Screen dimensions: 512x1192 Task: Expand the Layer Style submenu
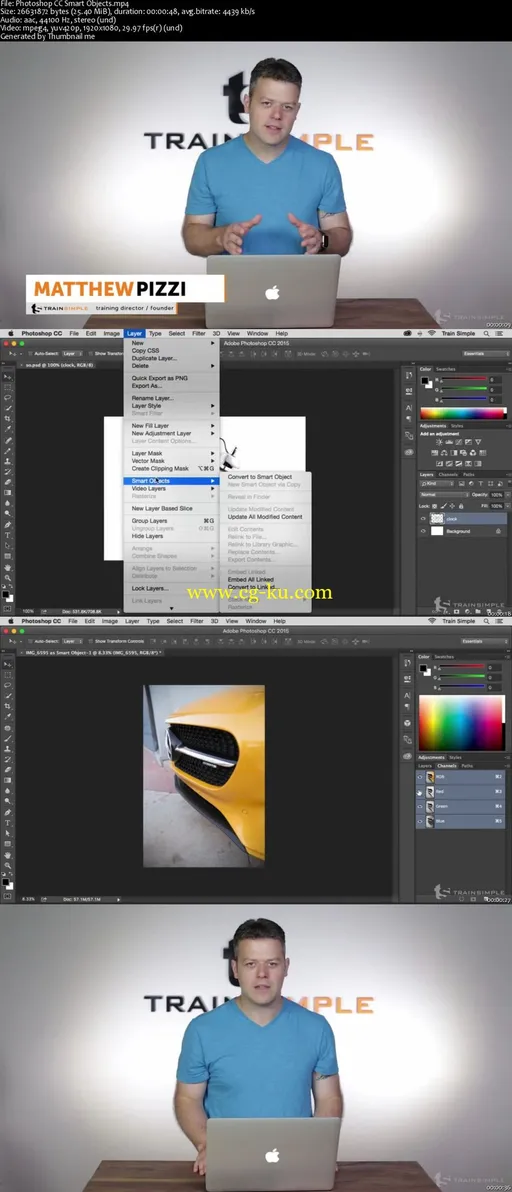tap(172, 406)
